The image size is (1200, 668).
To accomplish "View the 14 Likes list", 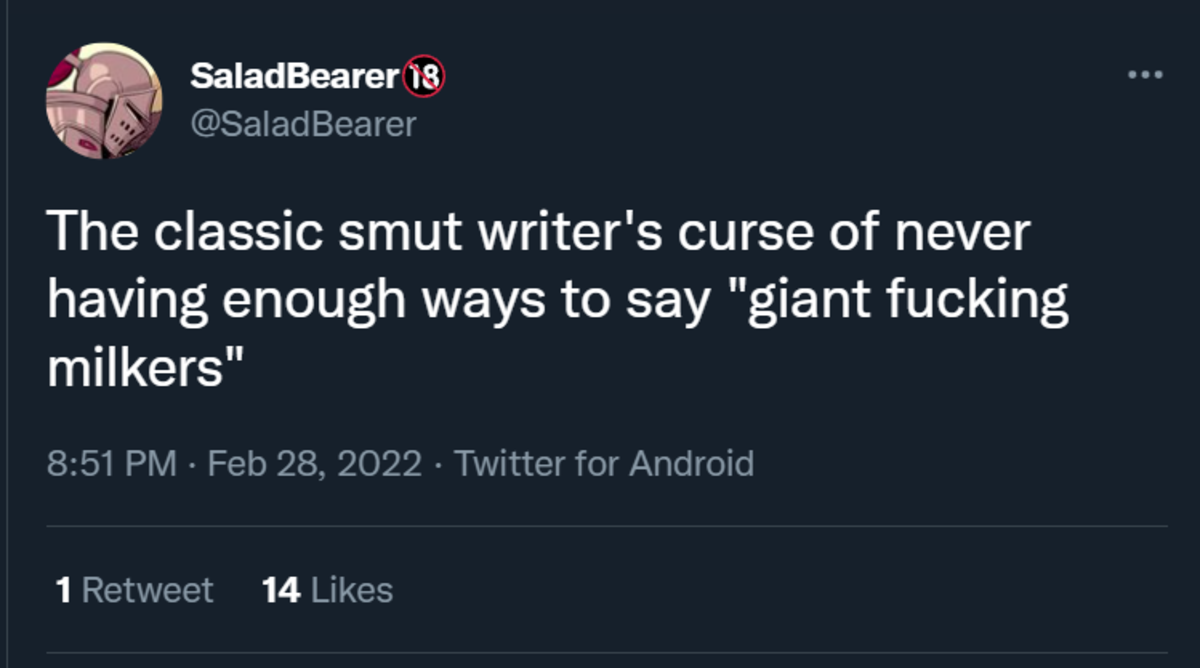I will coord(327,590).
